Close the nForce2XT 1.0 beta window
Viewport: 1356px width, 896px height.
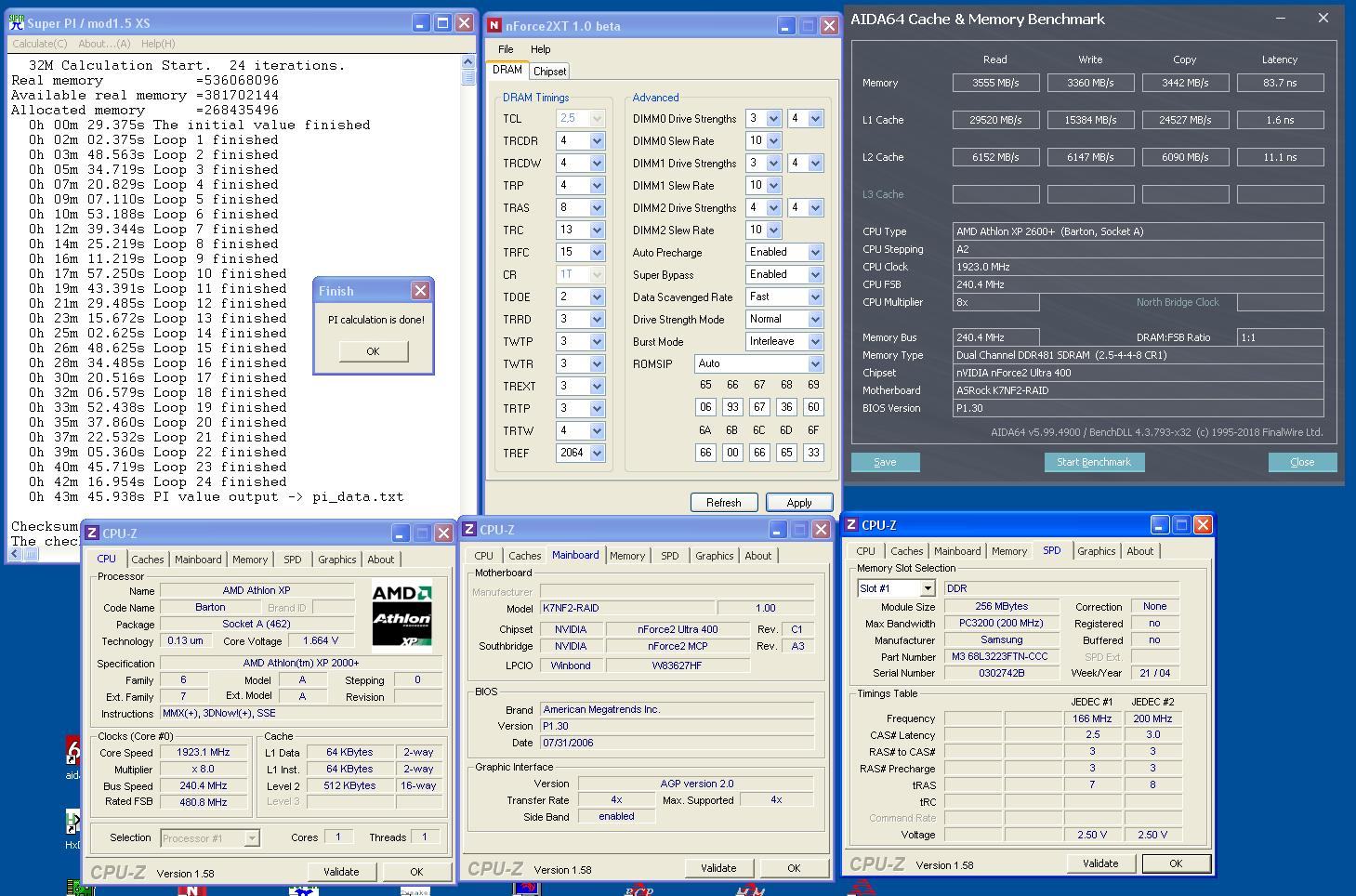pyautogui.click(x=829, y=26)
